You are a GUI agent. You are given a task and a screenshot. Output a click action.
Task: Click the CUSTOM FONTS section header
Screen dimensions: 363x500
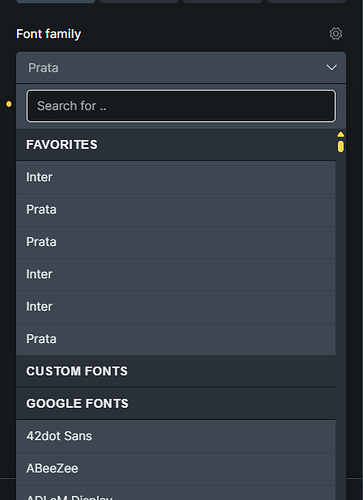[176, 371]
